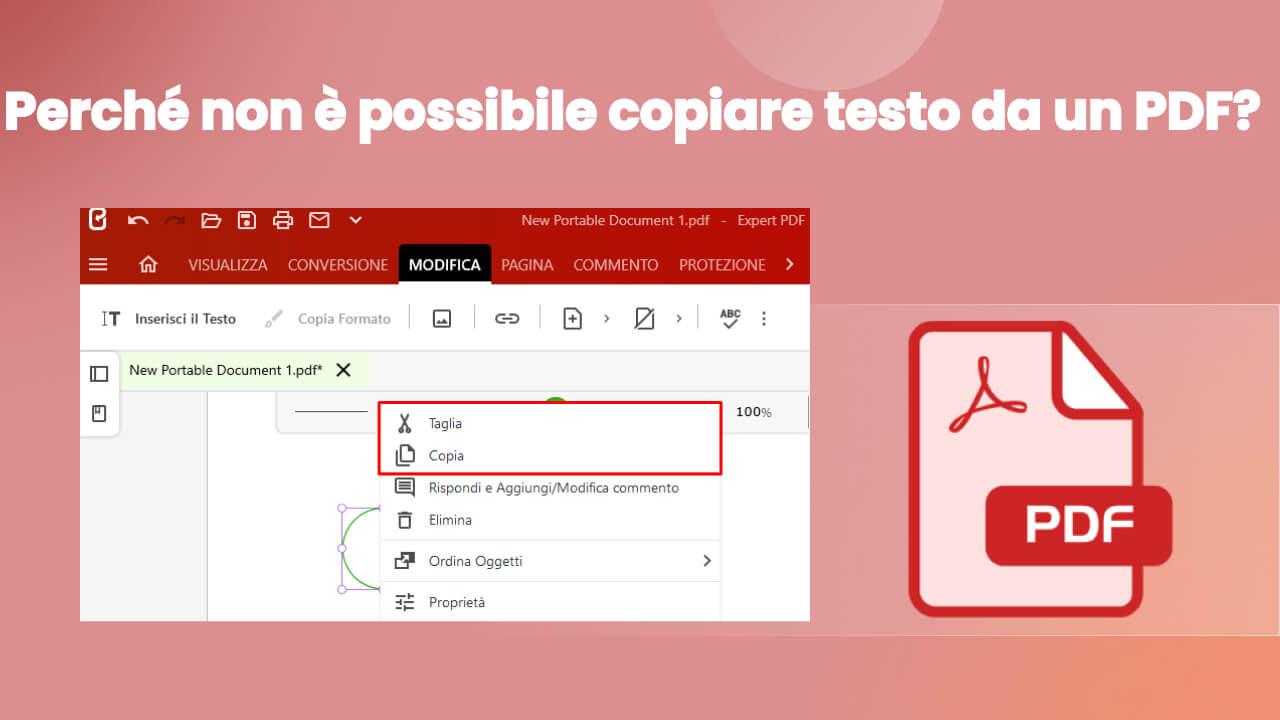Choose Proprietà from the context menu

(x=550, y=602)
